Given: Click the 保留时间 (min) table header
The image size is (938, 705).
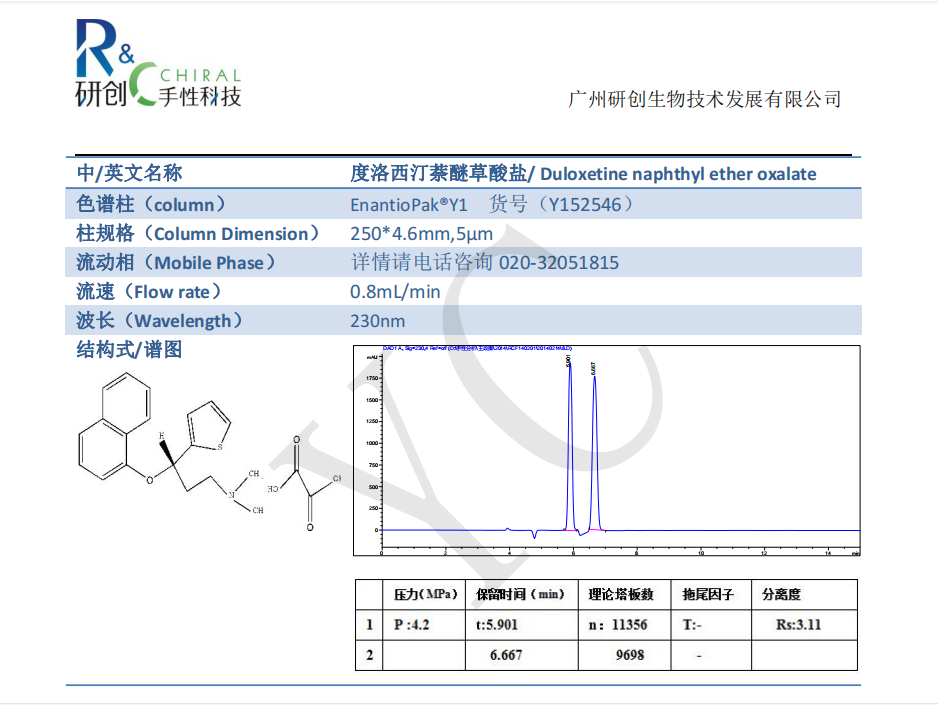Looking at the screenshot, I should [x=520, y=594].
